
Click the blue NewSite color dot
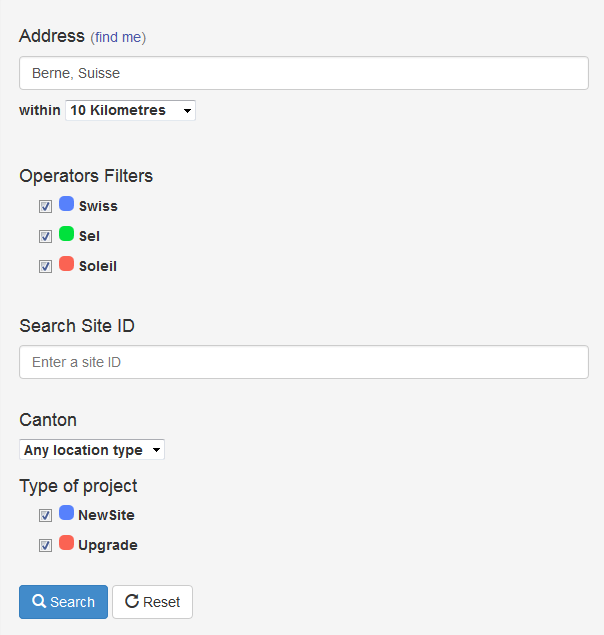[67, 513]
